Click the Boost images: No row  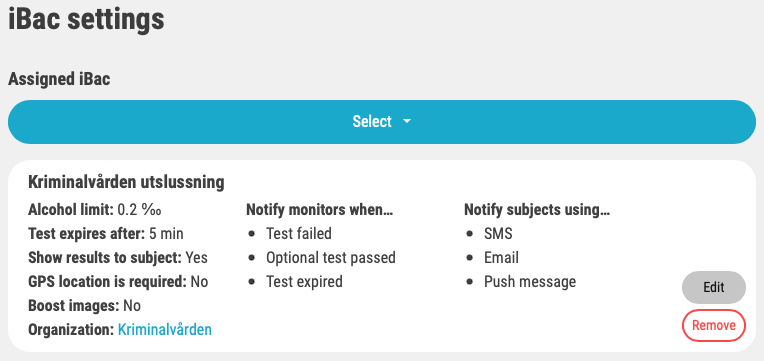tap(84, 306)
